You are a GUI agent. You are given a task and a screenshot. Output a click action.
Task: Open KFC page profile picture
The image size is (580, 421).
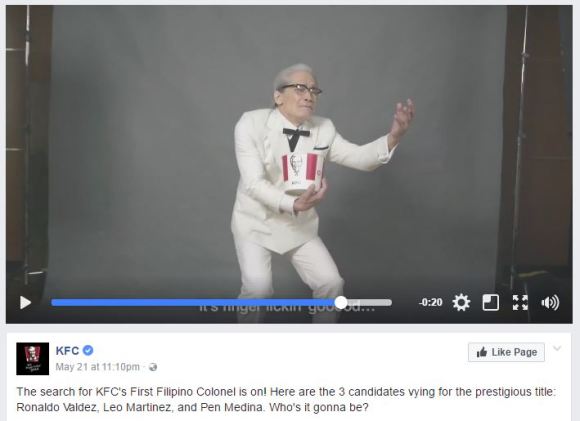[33, 358]
